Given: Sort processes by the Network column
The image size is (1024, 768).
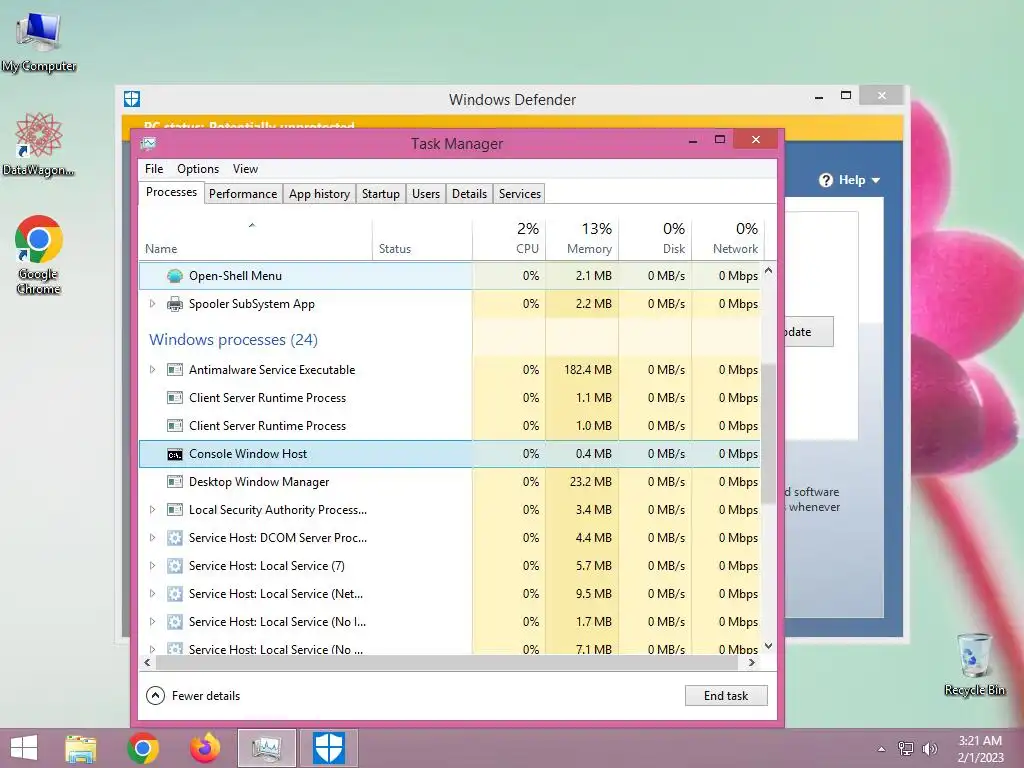Looking at the screenshot, I should click(728, 238).
